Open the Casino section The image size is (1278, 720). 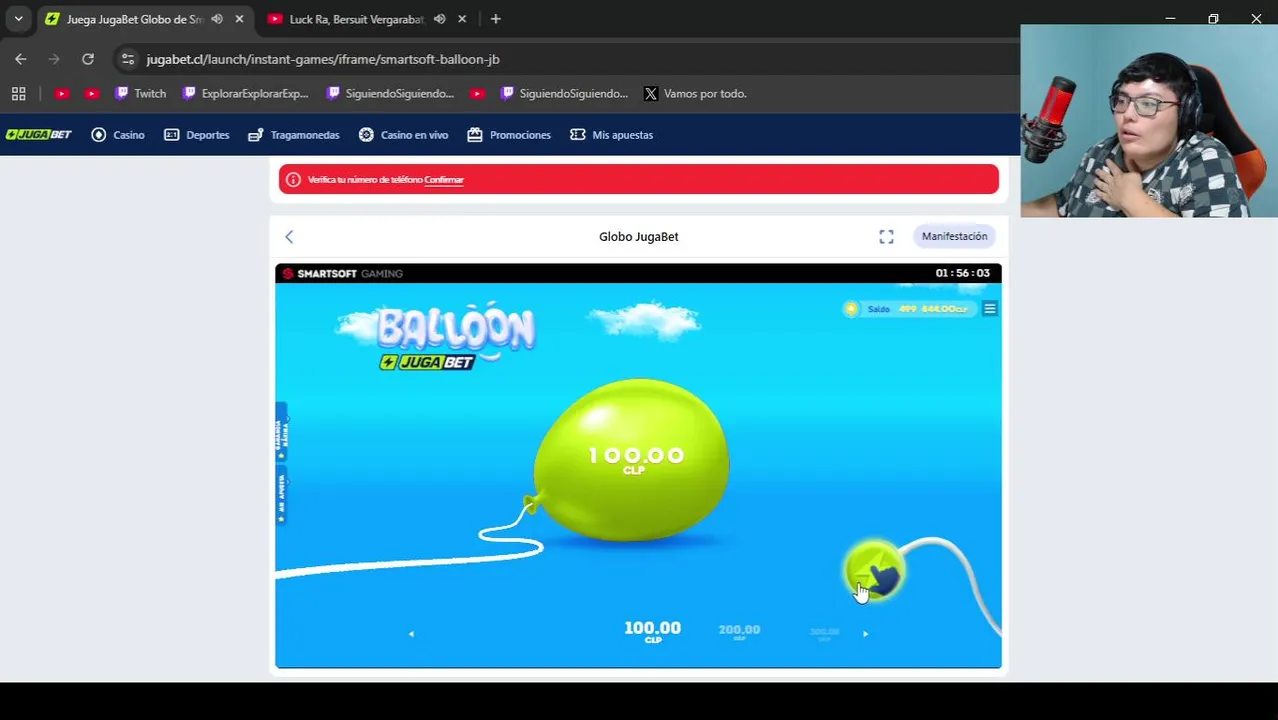118,135
